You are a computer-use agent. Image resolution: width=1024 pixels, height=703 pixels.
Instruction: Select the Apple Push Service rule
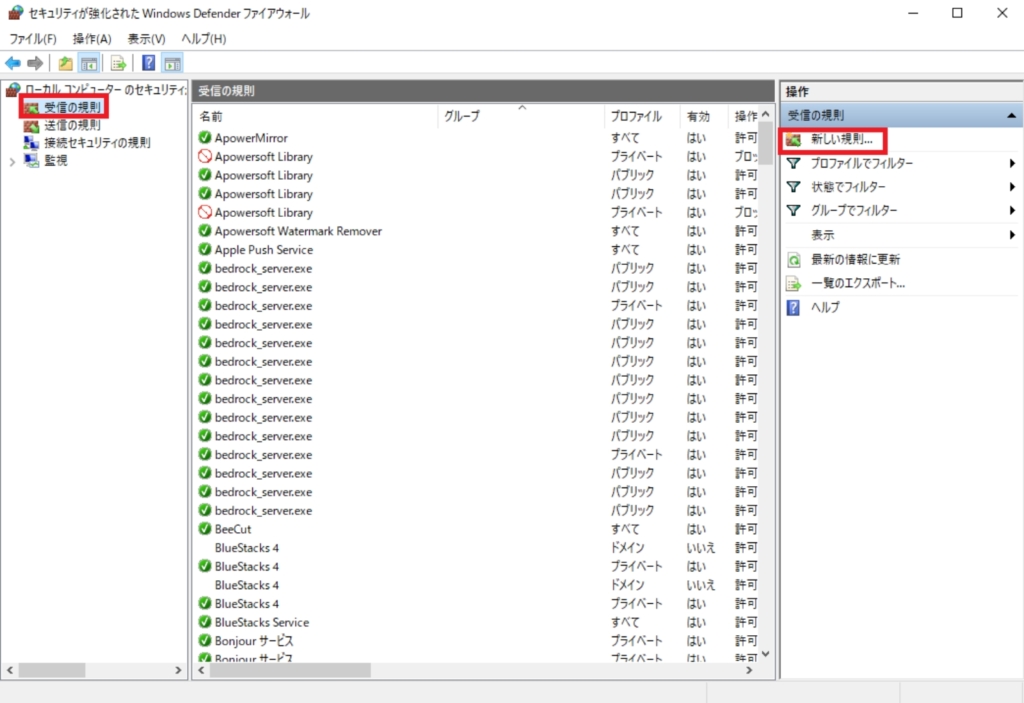click(x=263, y=250)
